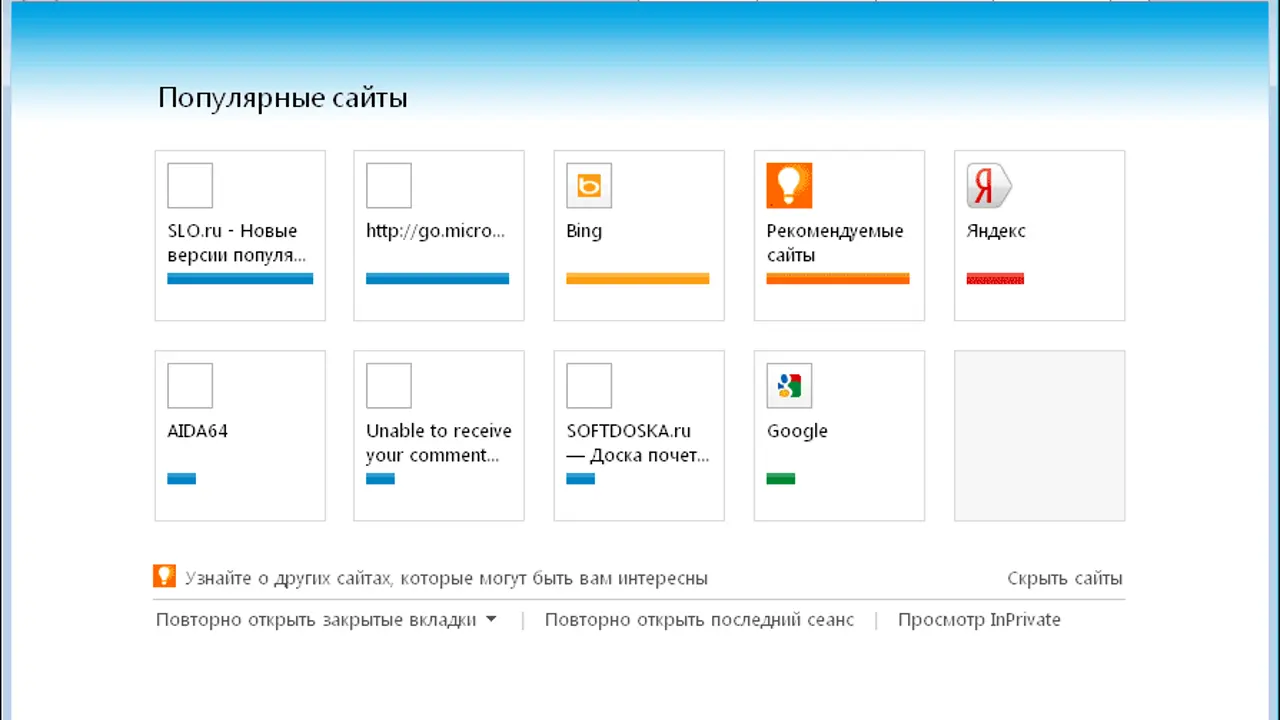The height and width of the screenshot is (720, 1280).
Task: Click 'Повторно открыть последний сеанс' link
Action: [699, 620]
